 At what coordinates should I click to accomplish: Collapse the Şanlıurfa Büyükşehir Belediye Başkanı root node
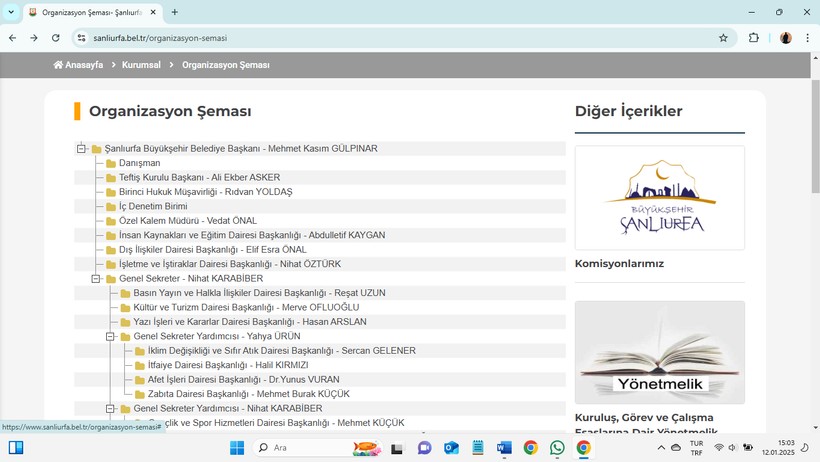(82, 149)
